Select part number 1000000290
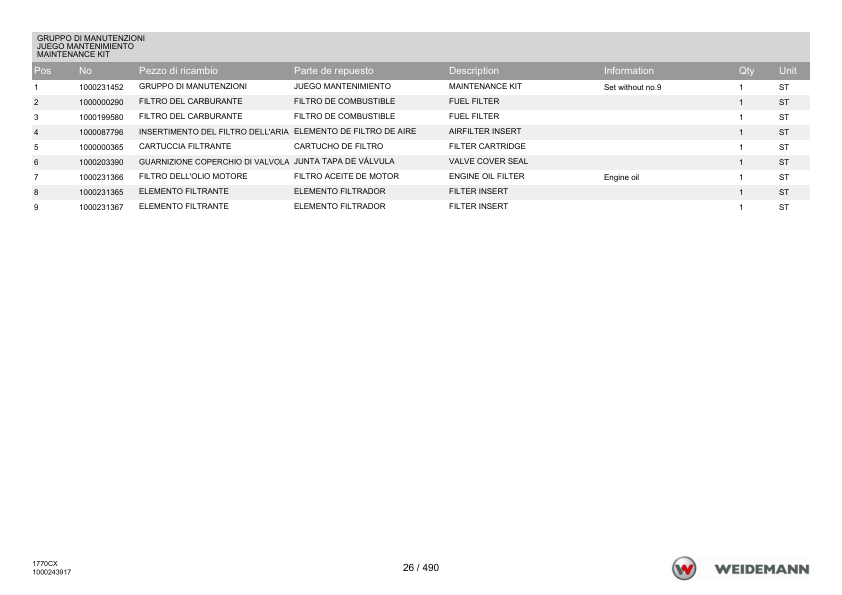The height and width of the screenshot is (595, 842). coord(101,102)
